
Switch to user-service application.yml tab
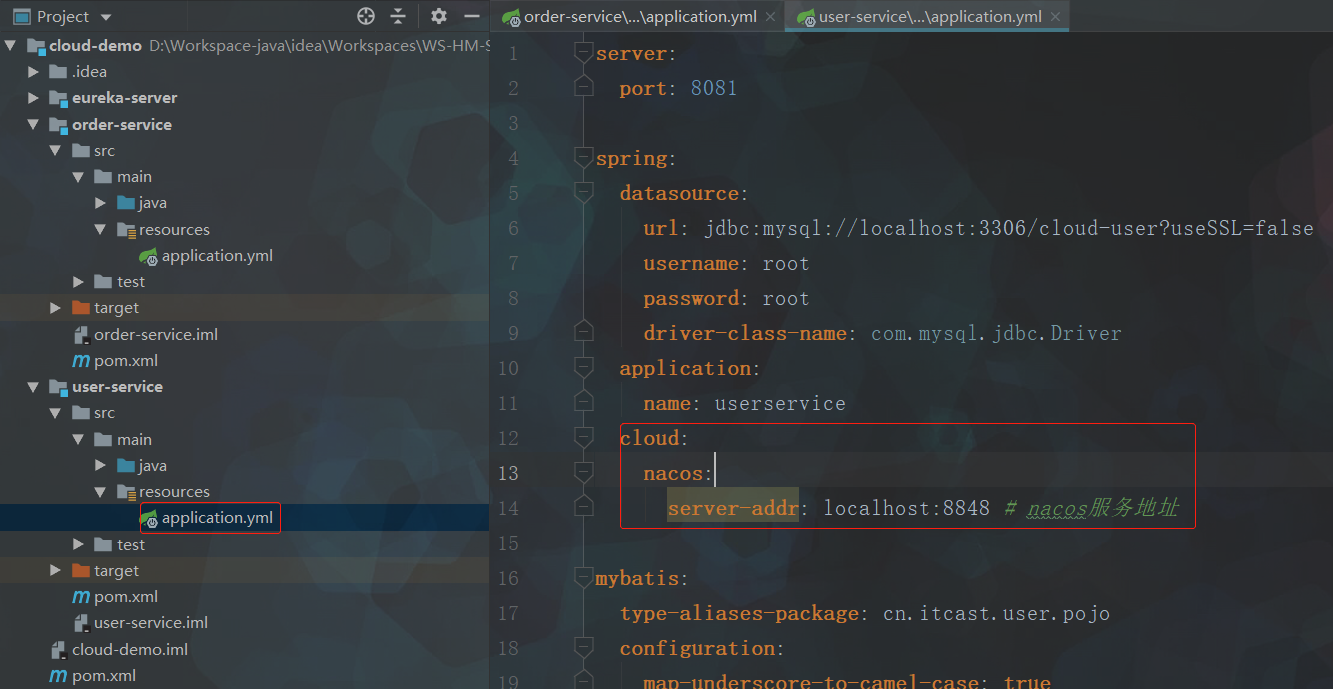coord(930,17)
